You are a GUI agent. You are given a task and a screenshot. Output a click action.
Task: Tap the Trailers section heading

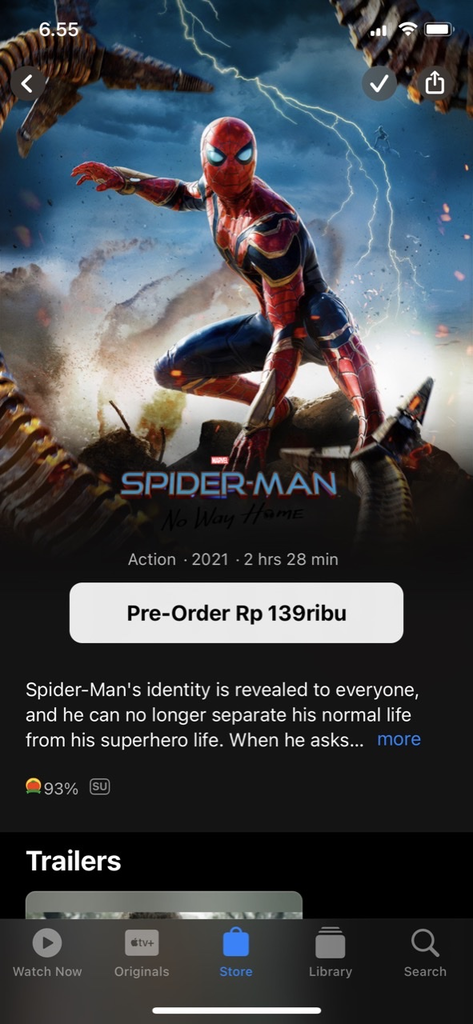point(73,861)
